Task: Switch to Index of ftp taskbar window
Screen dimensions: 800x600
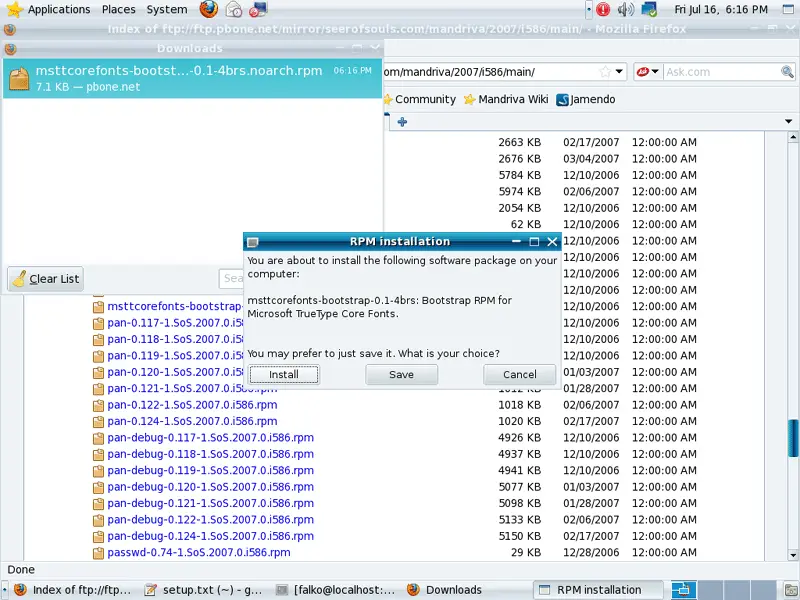Action: click(x=72, y=590)
